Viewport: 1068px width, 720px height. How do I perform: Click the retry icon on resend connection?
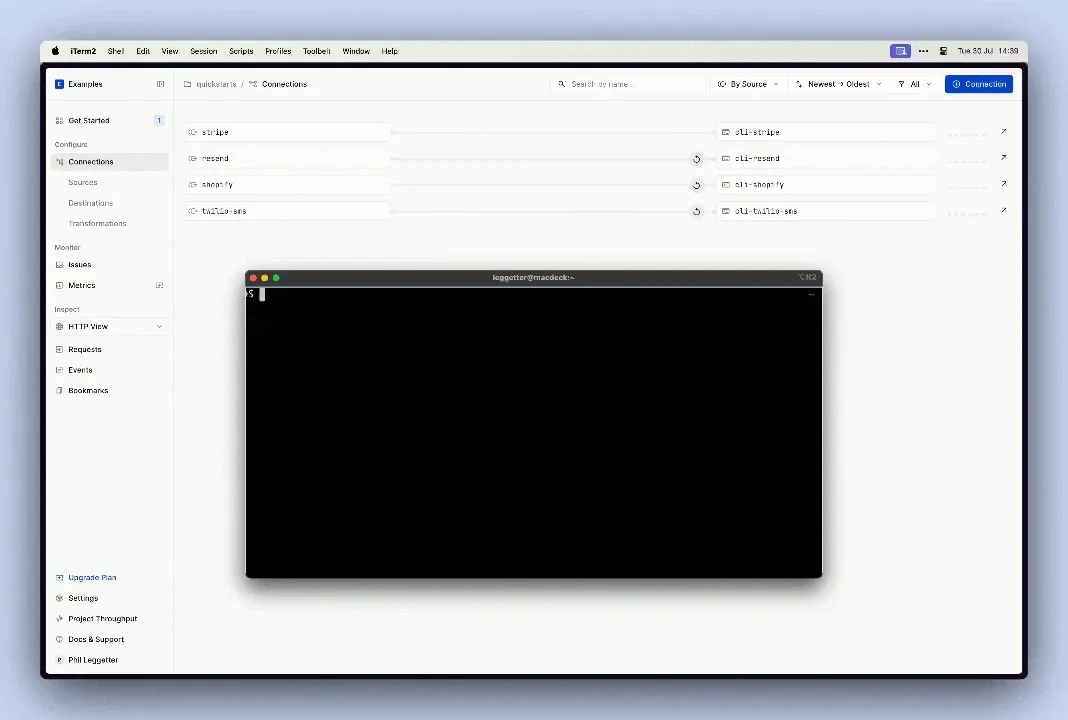pyautogui.click(x=696, y=159)
